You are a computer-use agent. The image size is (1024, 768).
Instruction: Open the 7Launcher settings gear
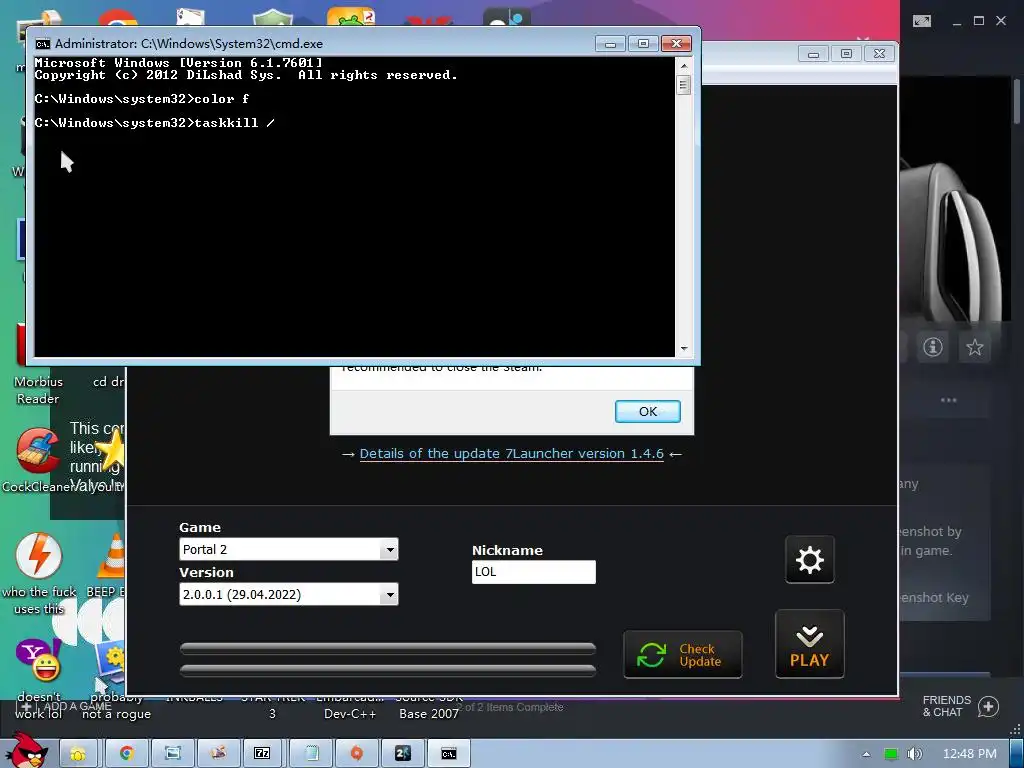click(810, 560)
